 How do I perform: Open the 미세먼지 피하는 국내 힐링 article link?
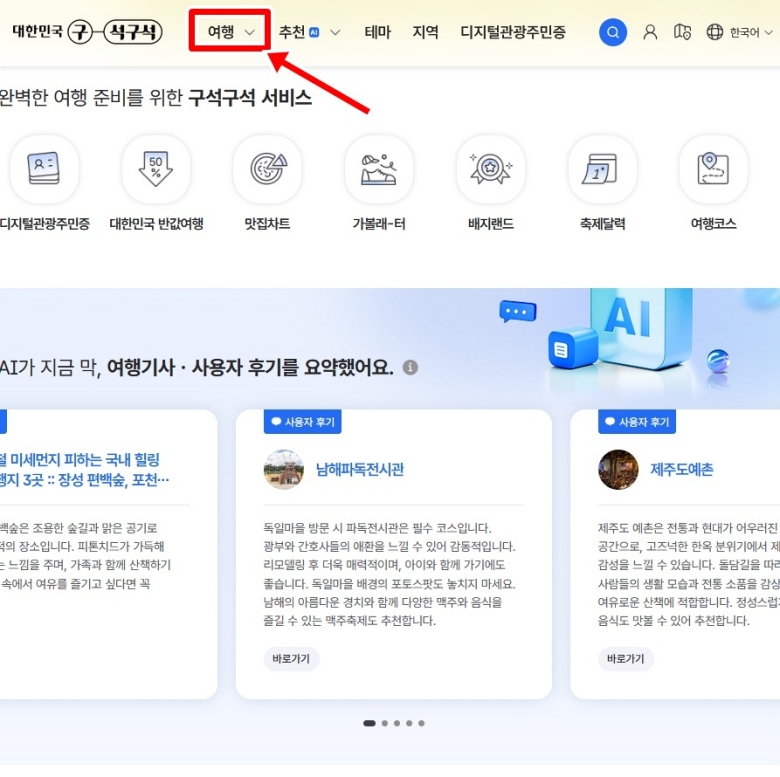pyautogui.click(x=85, y=470)
